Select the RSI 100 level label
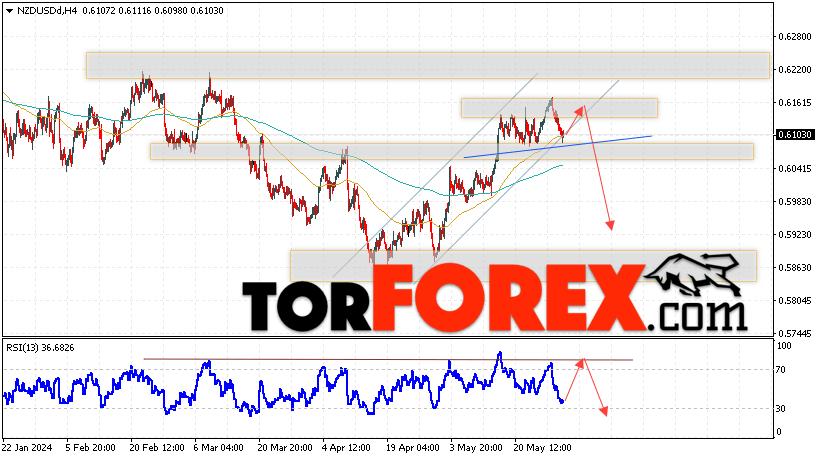This screenshot has height=459, width=819. coord(784,346)
